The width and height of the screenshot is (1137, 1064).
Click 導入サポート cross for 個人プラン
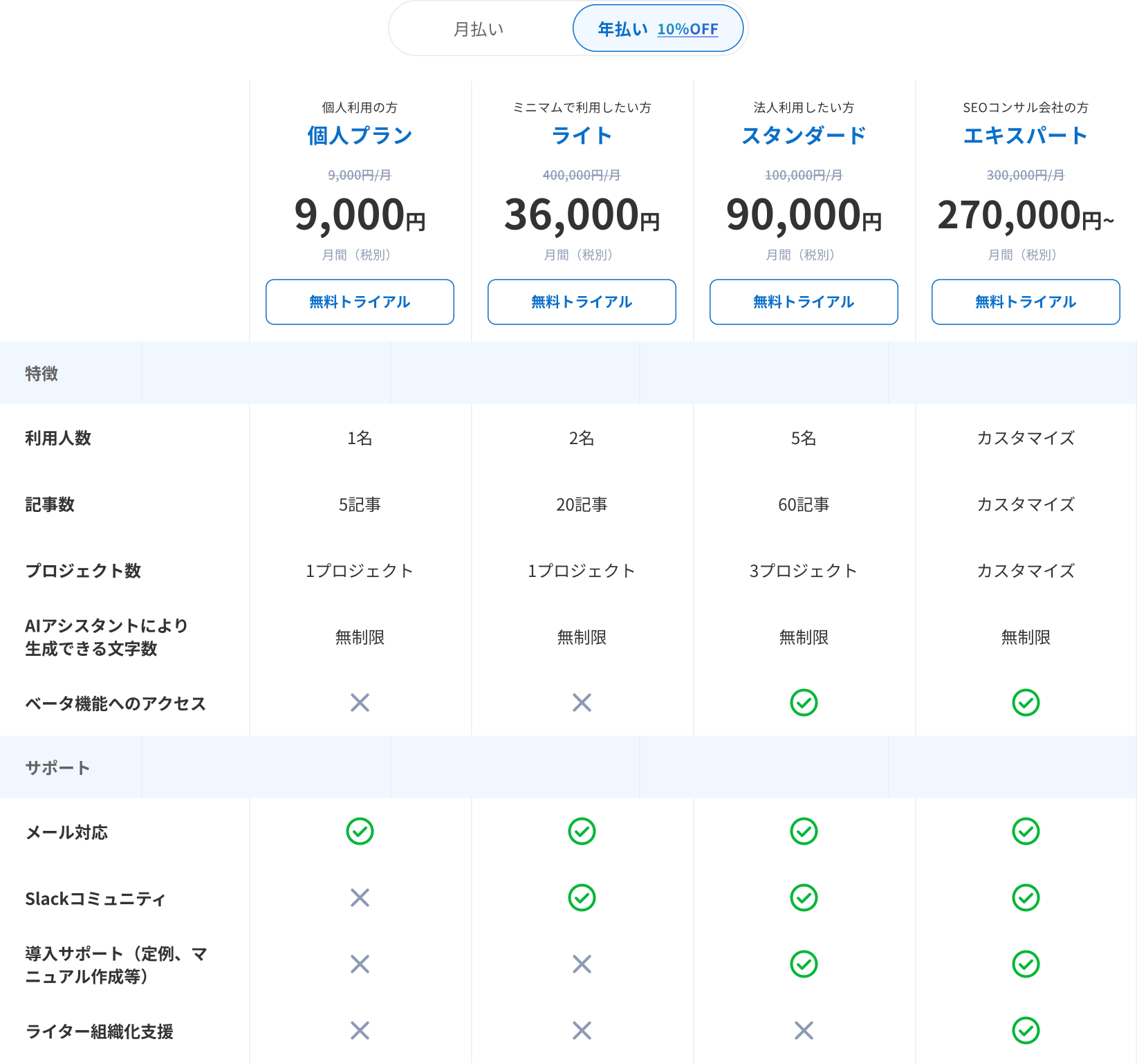(x=360, y=964)
